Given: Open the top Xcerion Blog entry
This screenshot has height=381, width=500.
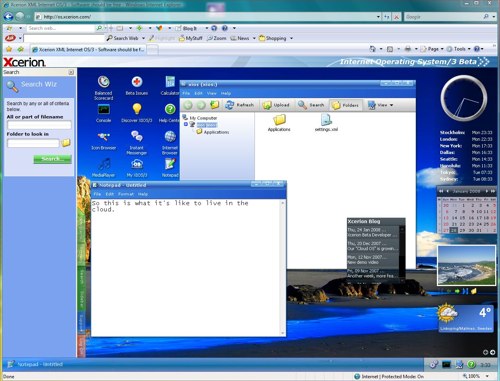Looking at the screenshot, I should coord(372,232).
